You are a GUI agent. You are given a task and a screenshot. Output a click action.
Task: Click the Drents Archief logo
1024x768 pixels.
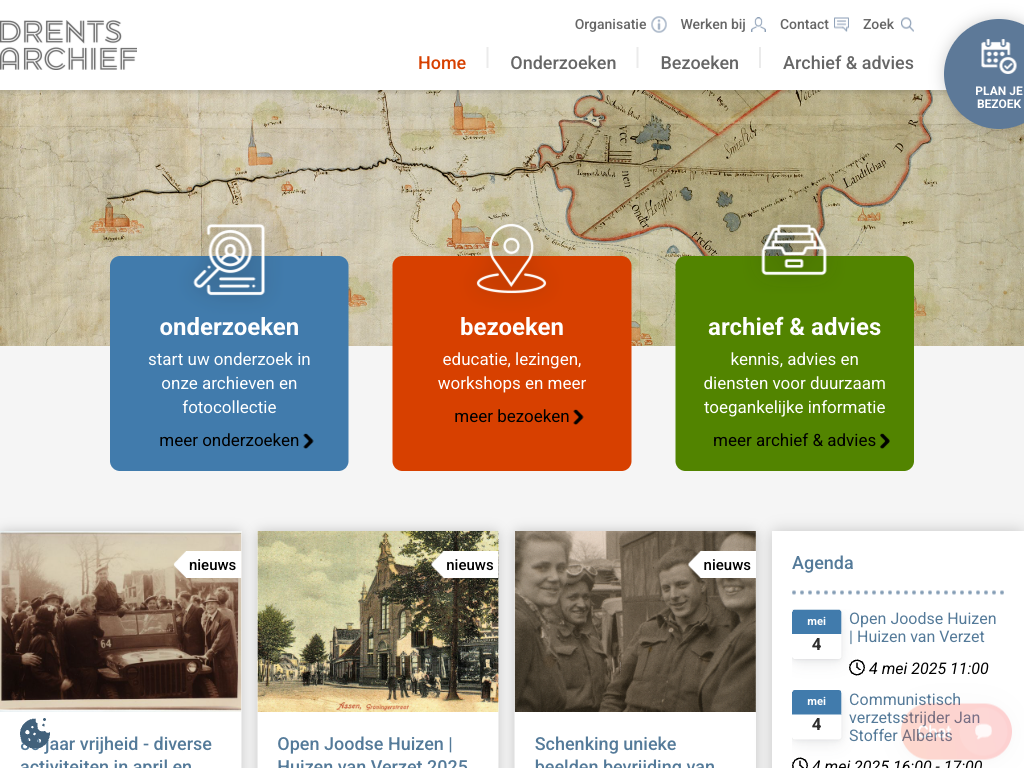pos(68,45)
